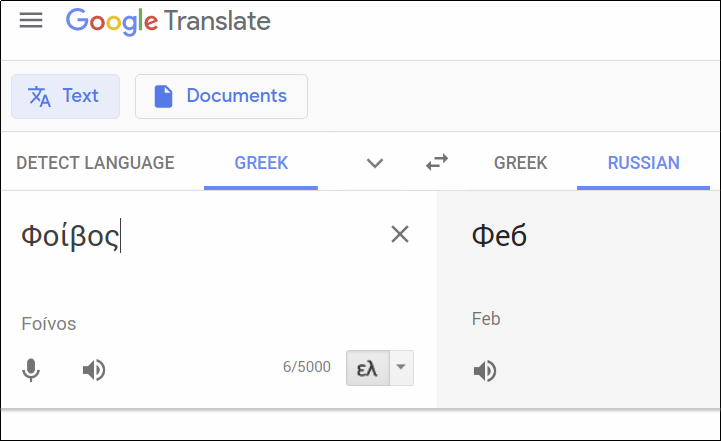Select the DETECT LANGUAGE source tab

pos(95,163)
